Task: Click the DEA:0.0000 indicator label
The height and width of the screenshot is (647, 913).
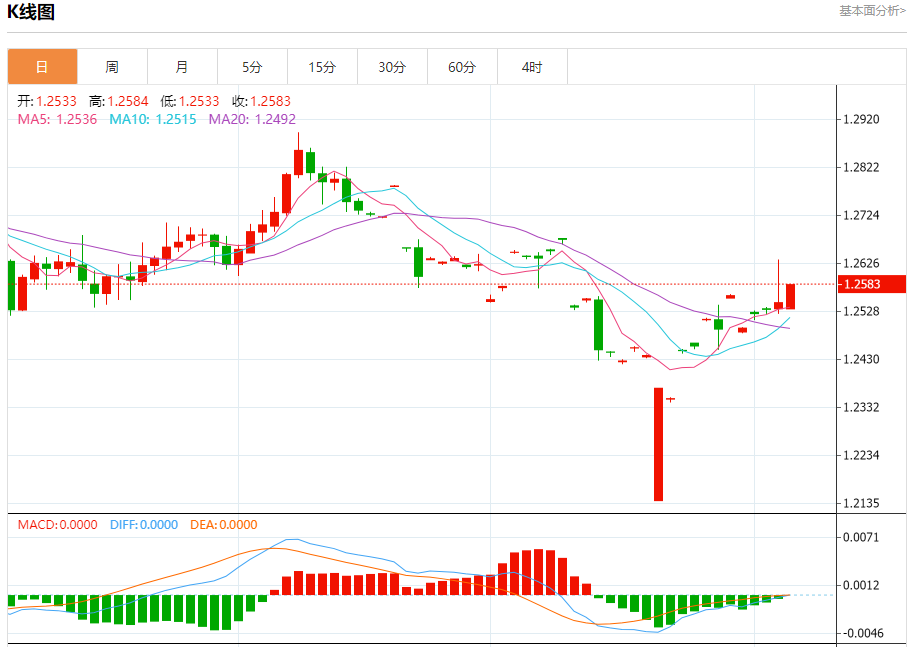Action: tap(224, 525)
